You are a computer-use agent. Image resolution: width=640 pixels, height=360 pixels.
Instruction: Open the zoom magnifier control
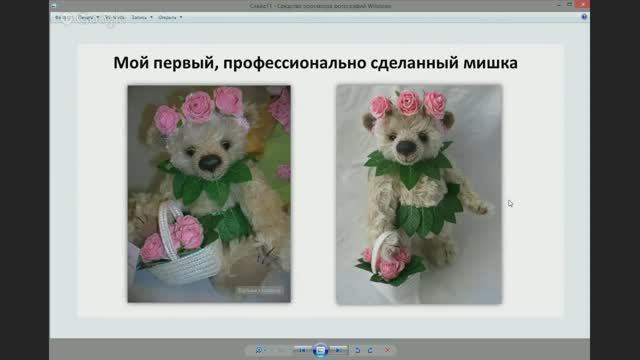259,350
